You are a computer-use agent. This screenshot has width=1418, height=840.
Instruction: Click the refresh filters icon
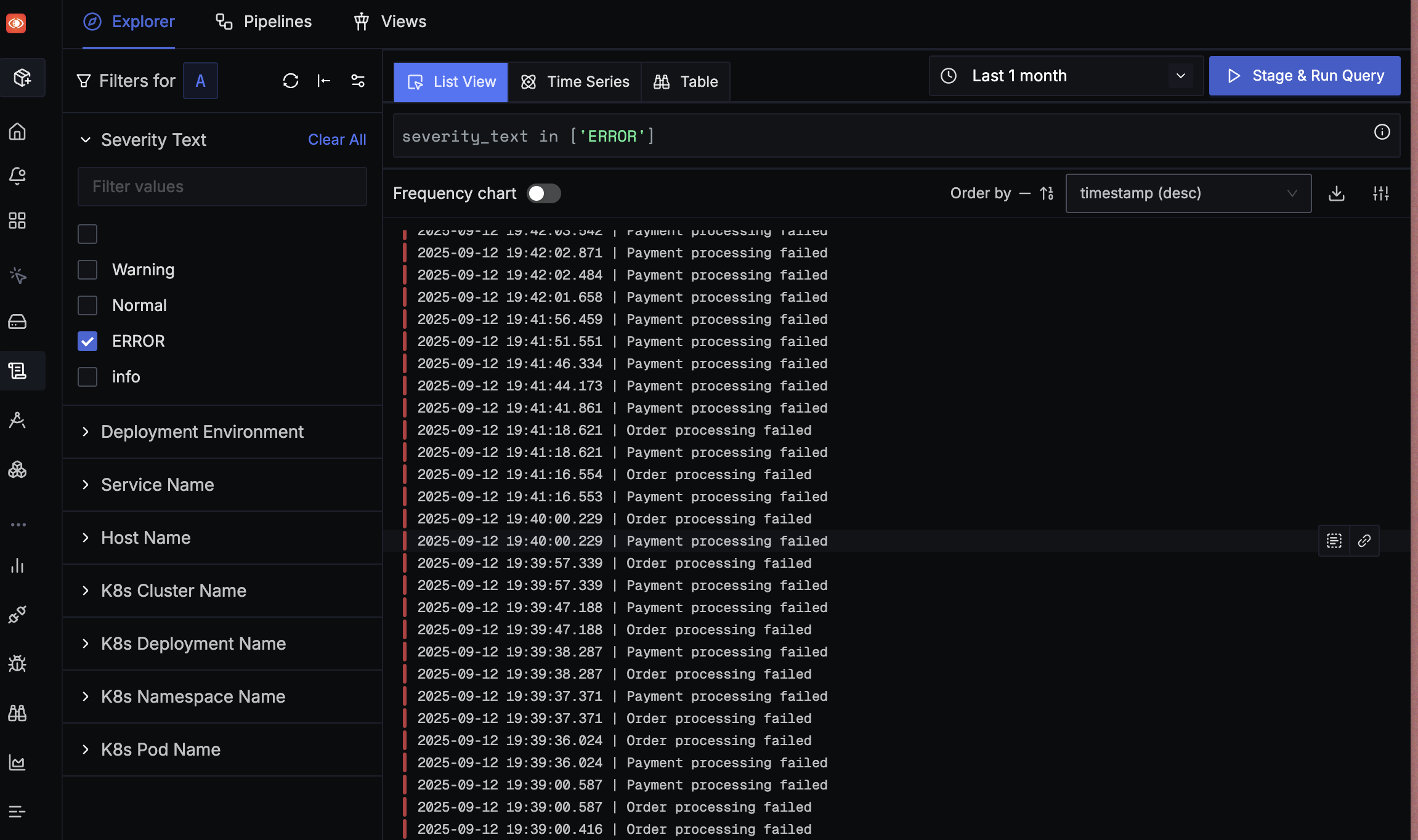pyautogui.click(x=290, y=81)
